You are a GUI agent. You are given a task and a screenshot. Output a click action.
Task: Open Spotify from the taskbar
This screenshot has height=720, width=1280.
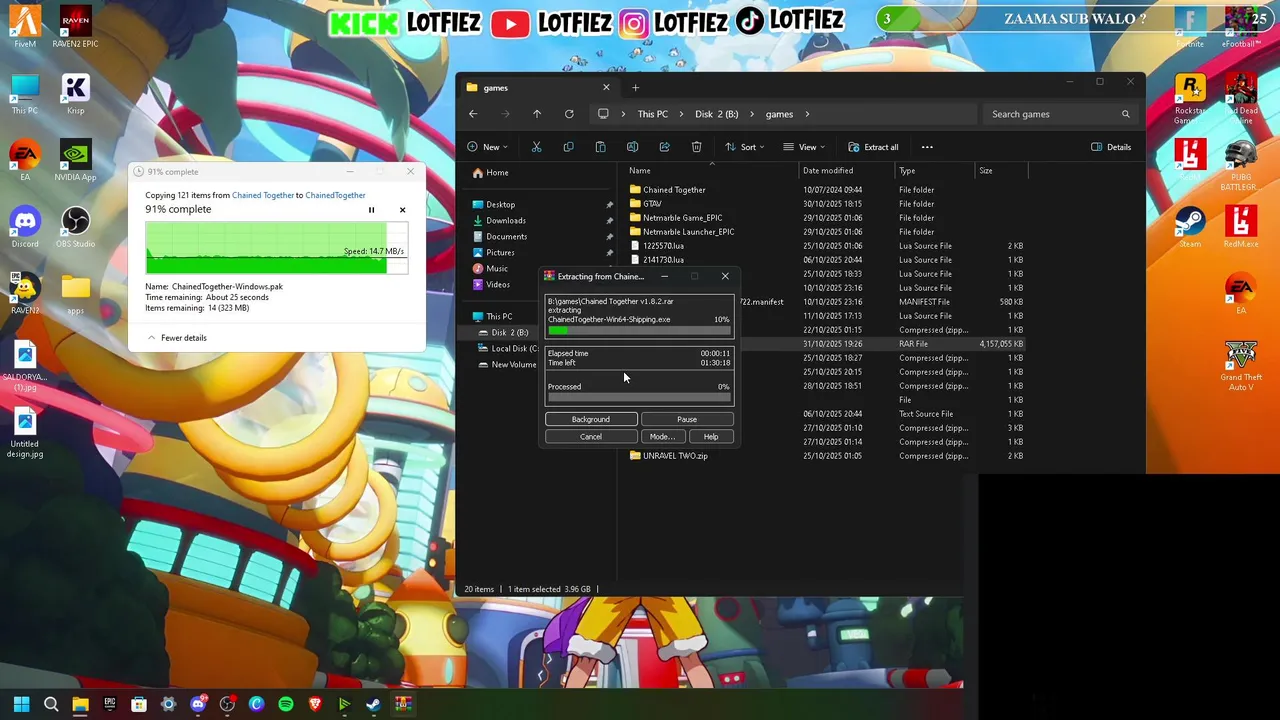(286, 705)
